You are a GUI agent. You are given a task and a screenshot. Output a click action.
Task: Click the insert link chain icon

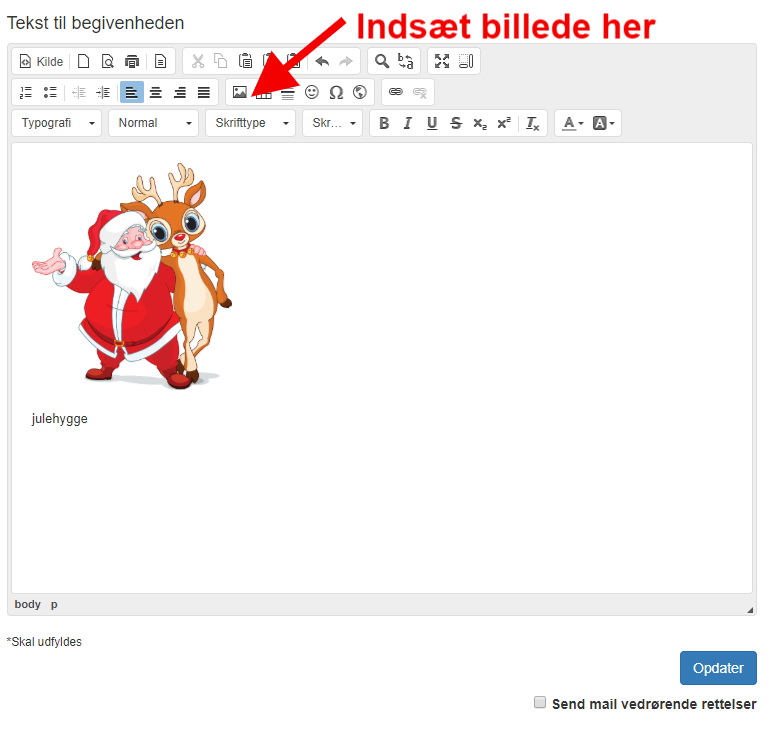395,92
